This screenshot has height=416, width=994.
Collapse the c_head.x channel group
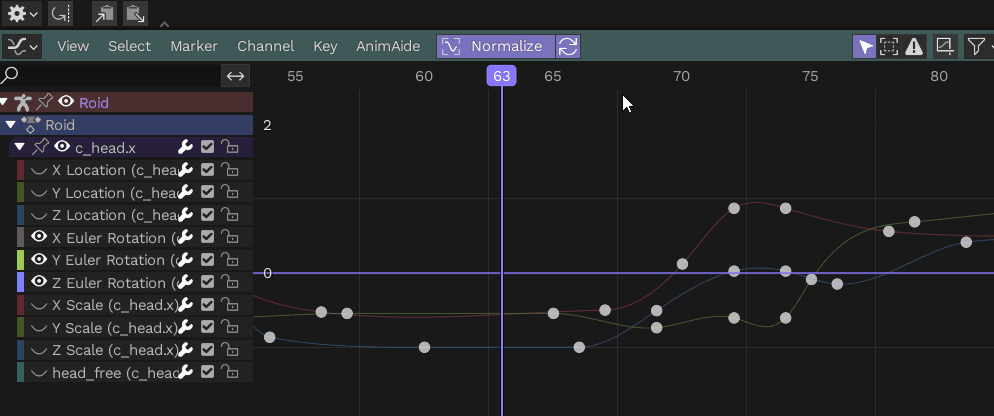click(x=19, y=148)
